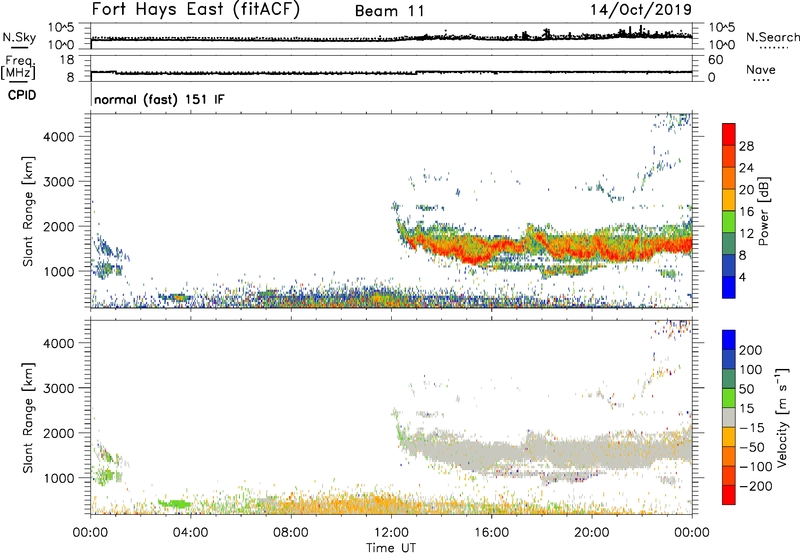The image size is (800, 554).
Task: Click the 'Velocity [m s-1]' color bar label
Action: point(783,417)
